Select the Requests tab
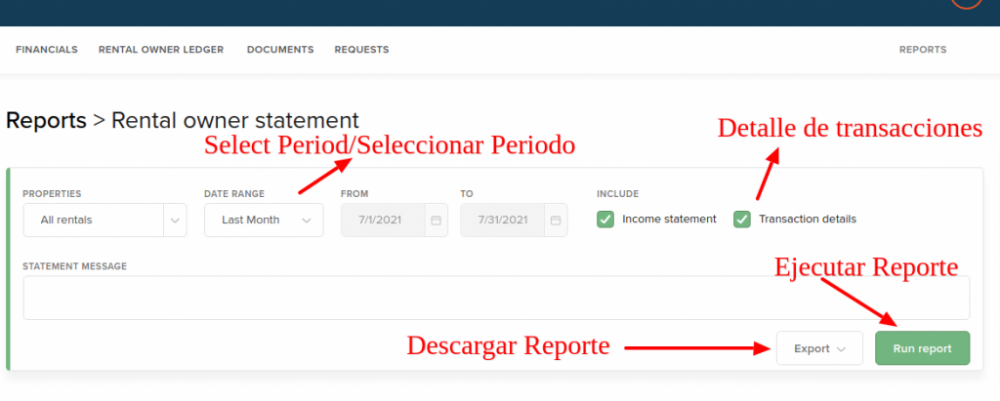Image resolution: width=1000 pixels, height=401 pixels. click(x=361, y=50)
